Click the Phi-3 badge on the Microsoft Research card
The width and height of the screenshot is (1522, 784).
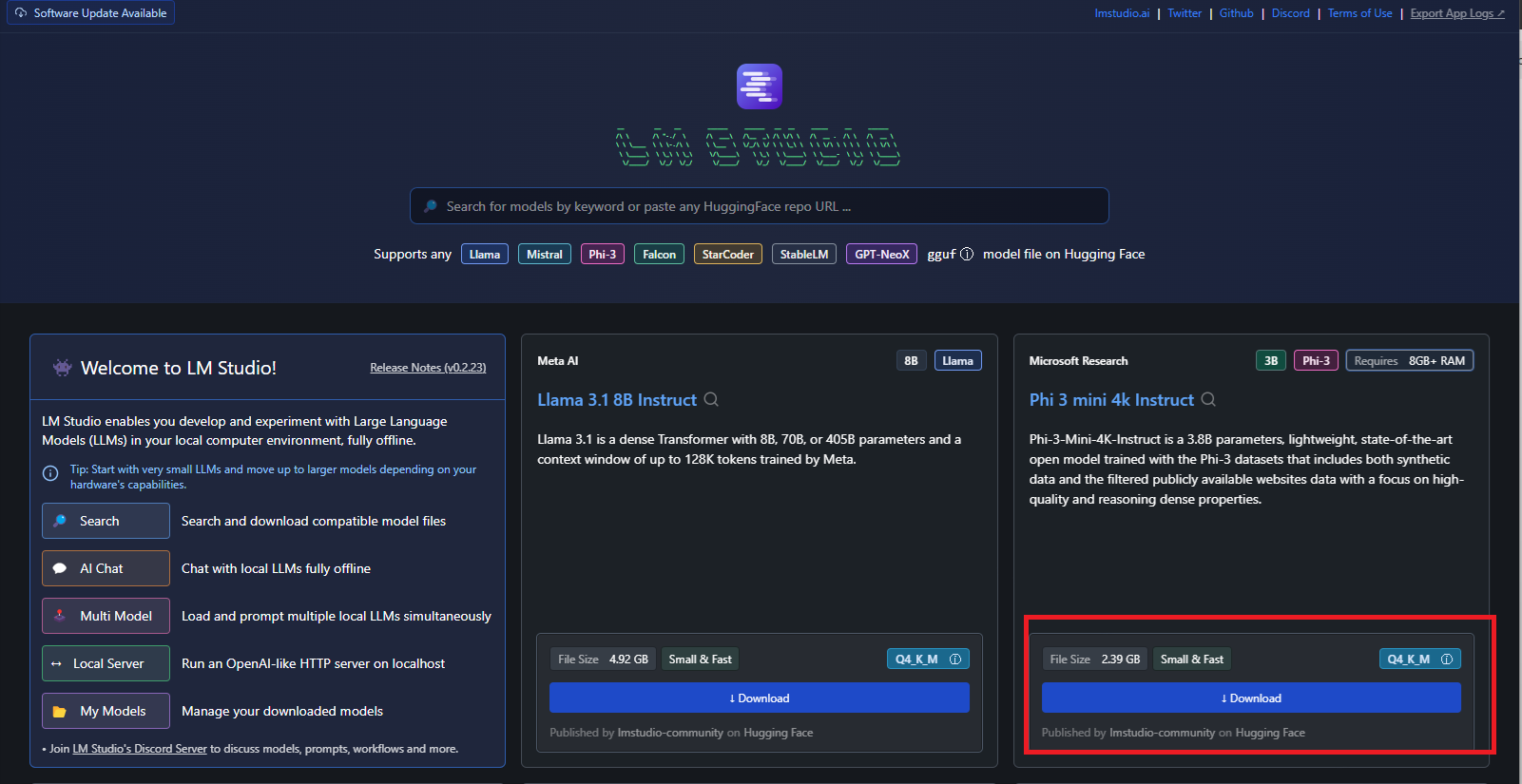pyautogui.click(x=1317, y=360)
